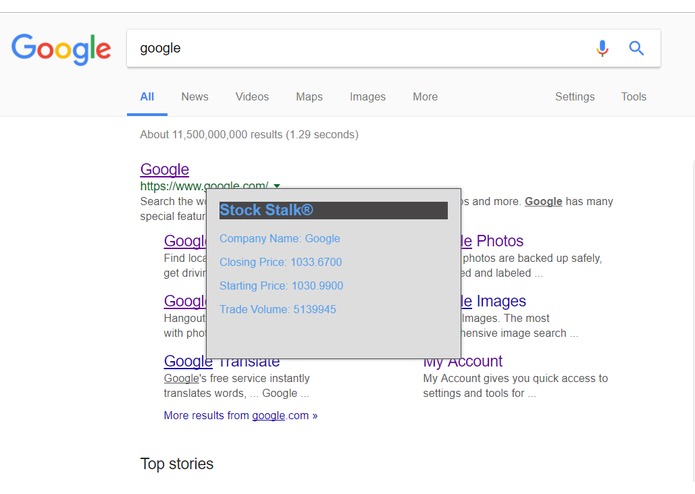Select Closing Price: 1033.6700 text
Screen dimensions: 695x494
click(x=281, y=262)
